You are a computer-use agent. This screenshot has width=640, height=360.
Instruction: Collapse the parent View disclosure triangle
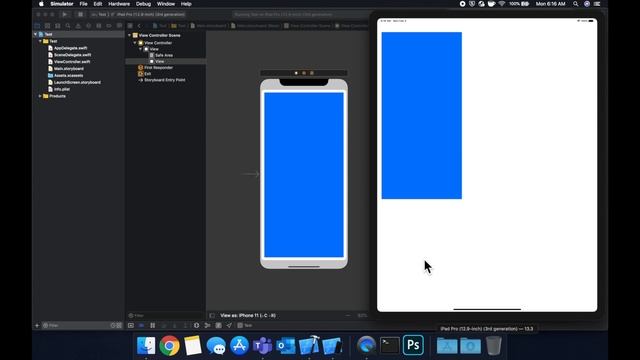click(x=140, y=49)
